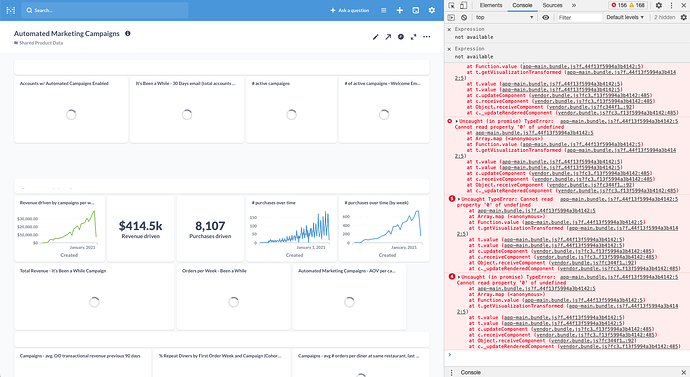The image size is (690, 377).
Task: Click the green revenue line chart
Action: (69, 227)
